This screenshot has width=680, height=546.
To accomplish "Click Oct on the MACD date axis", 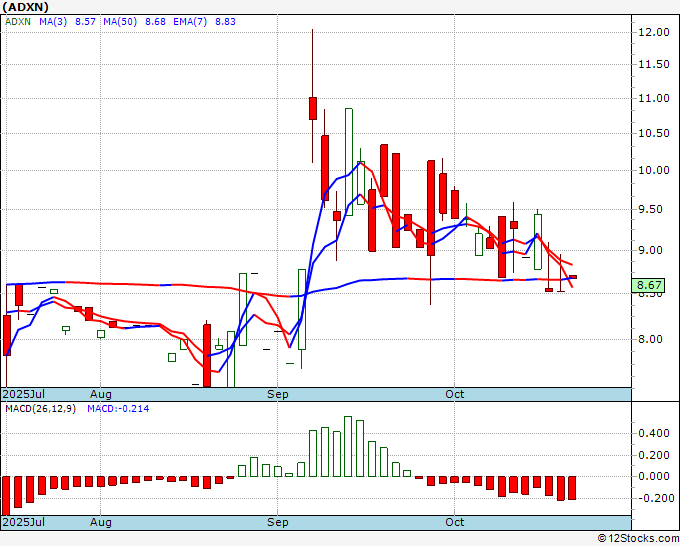I will [x=454, y=522].
